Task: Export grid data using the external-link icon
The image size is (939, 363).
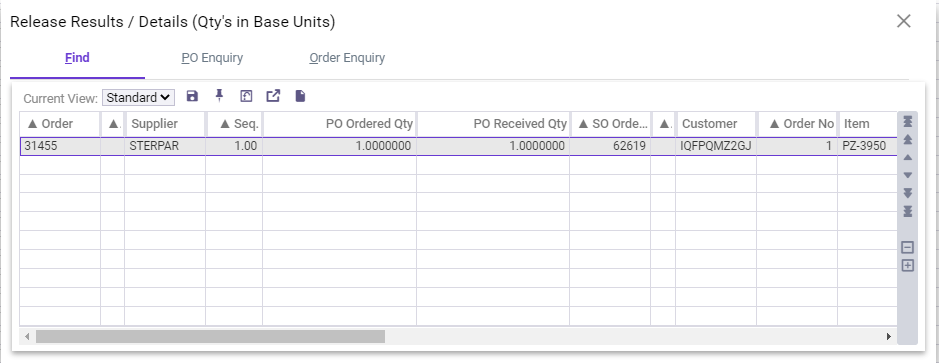Action: tap(273, 96)
